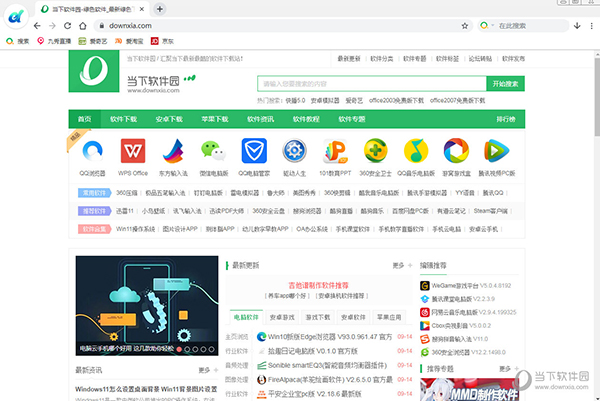This screenshot has height=401, width=600.
Task: Go back with the browser back arrow
Action: (x=37, y=26)
